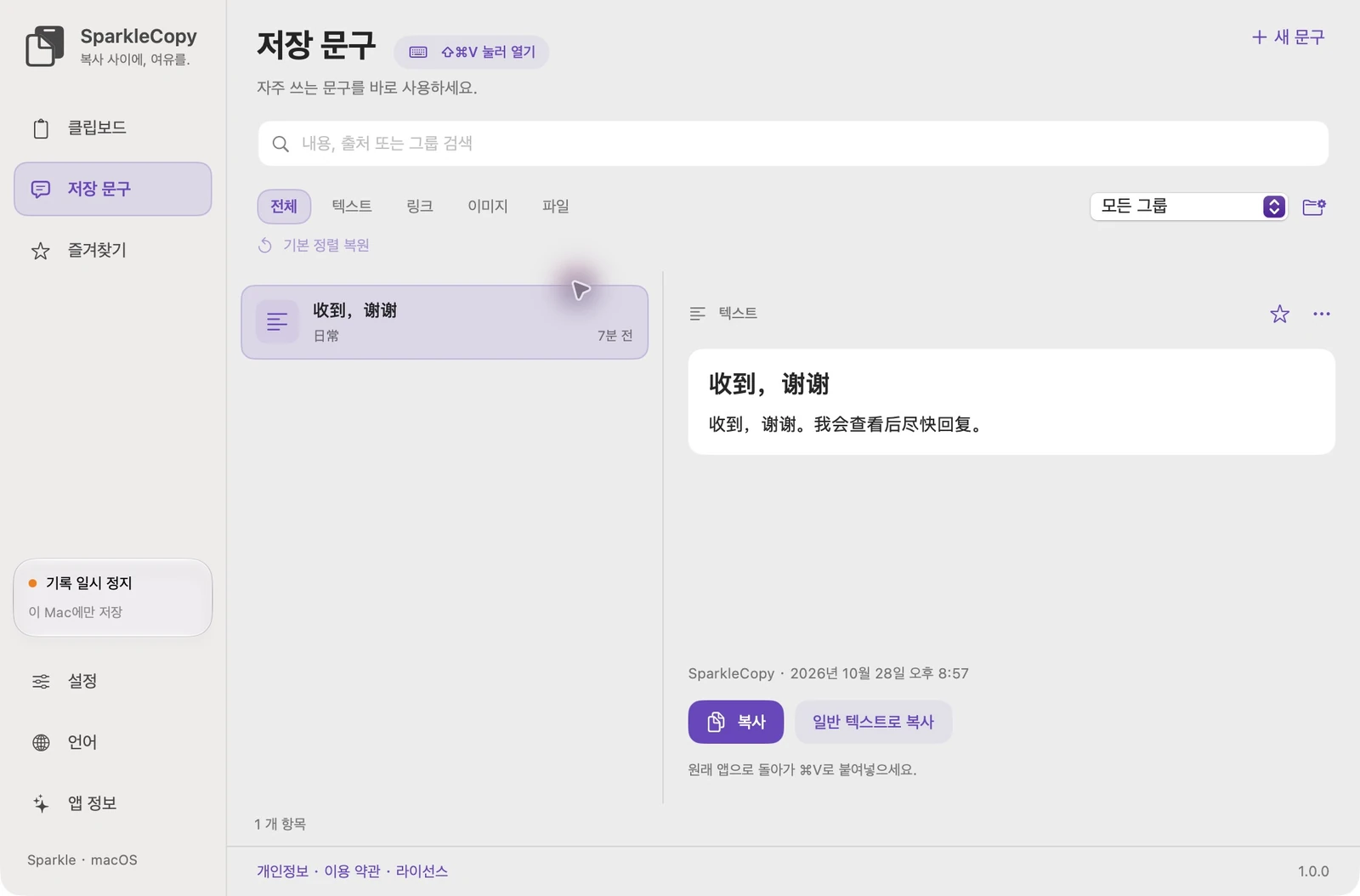Open the 모든 그룹 group dropdown

click(x=1188, y=207)
